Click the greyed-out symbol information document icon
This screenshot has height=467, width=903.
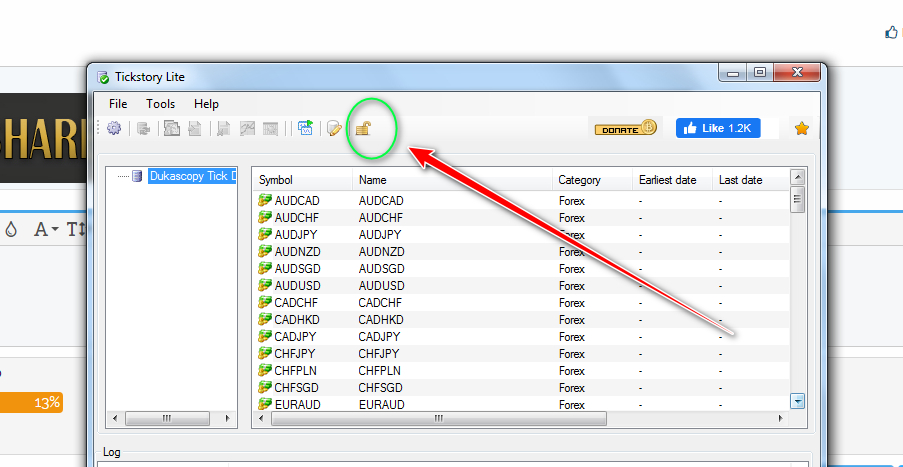pyautogui.click(x=223, y=128)
